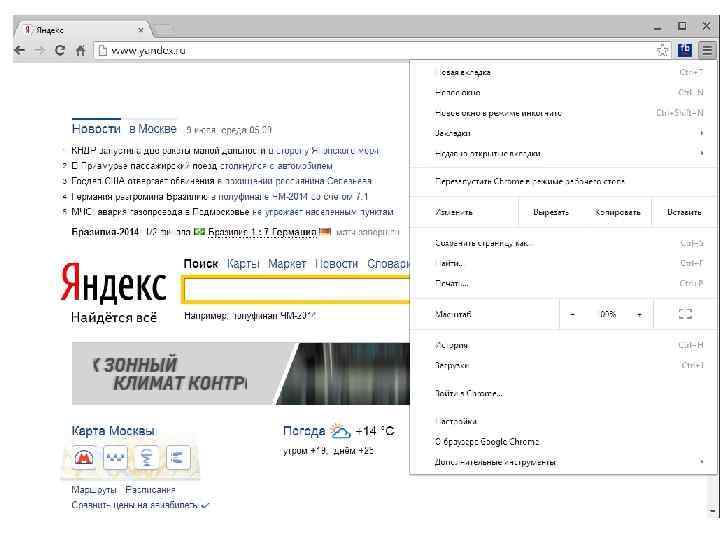Close the Яндекс tab
The width and height of the screenshot is (720, 540).
pyautogui.click(x=141, y=30)
